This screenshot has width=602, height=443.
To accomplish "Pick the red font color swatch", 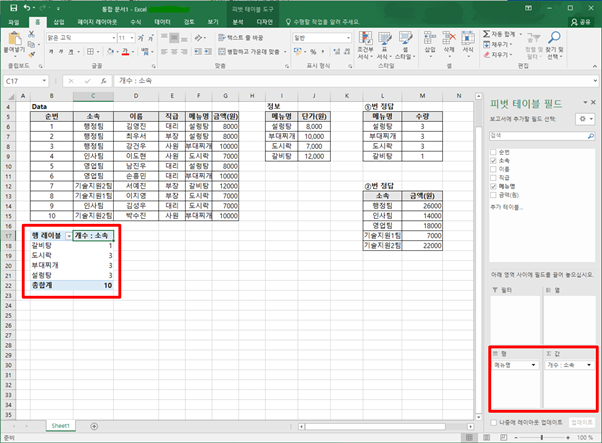I will tap(125, 51).
